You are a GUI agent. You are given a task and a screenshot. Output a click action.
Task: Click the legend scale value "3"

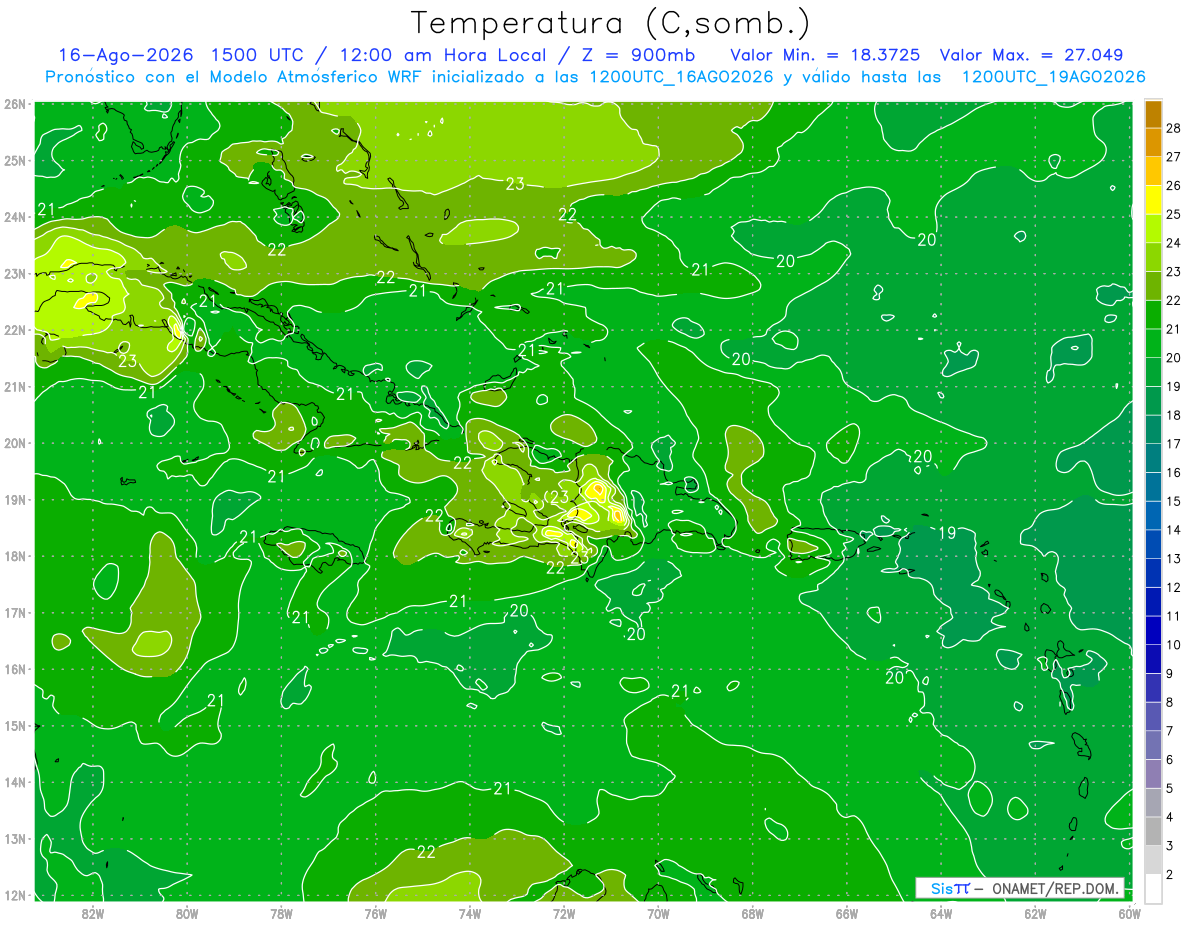click(1170, 846)
